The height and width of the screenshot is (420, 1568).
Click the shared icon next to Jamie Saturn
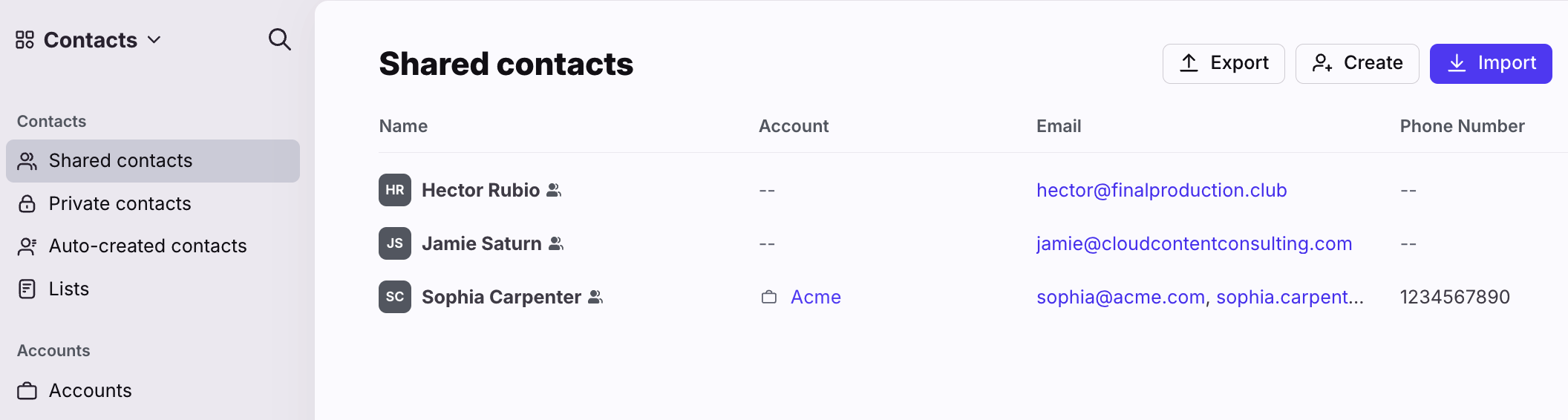tap(556, 243)
